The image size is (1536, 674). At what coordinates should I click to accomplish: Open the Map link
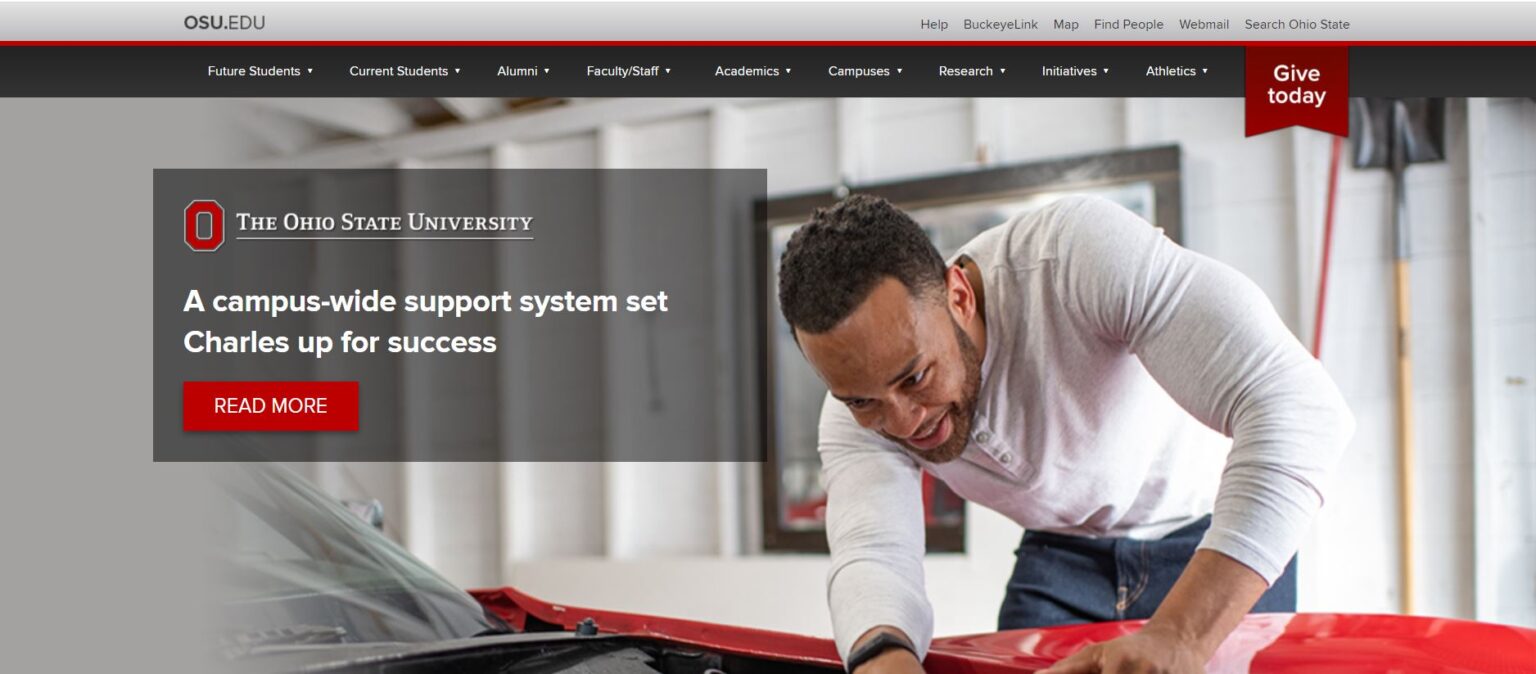tap(1066, 24)
